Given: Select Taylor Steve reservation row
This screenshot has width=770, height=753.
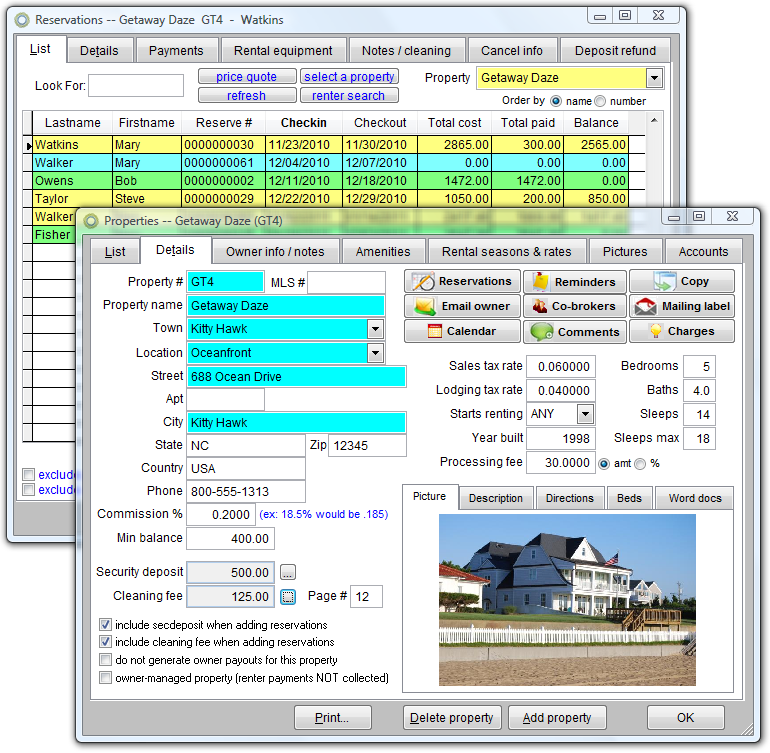Looking at the screenshot, I should [x=330, y=198].
